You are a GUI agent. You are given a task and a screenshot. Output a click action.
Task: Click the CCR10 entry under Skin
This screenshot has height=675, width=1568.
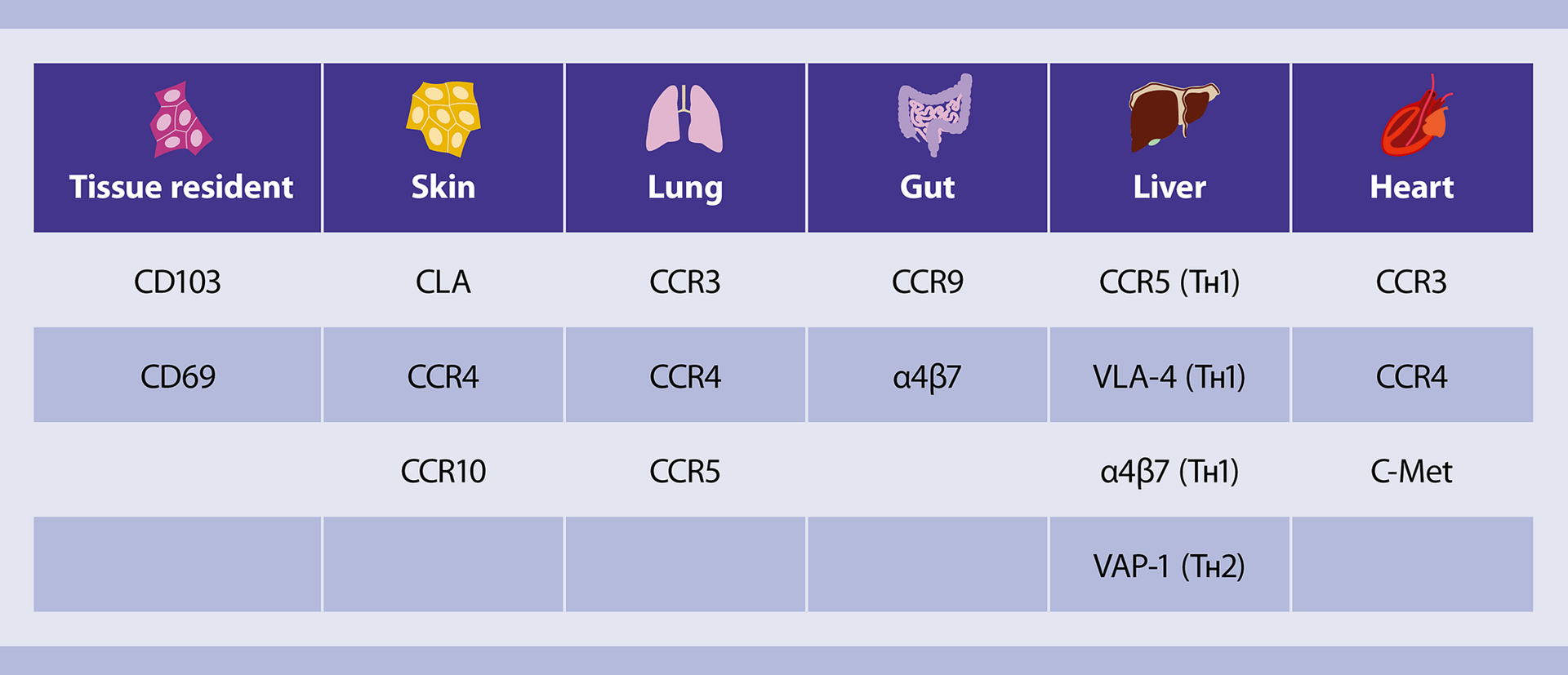pos(443,472)
